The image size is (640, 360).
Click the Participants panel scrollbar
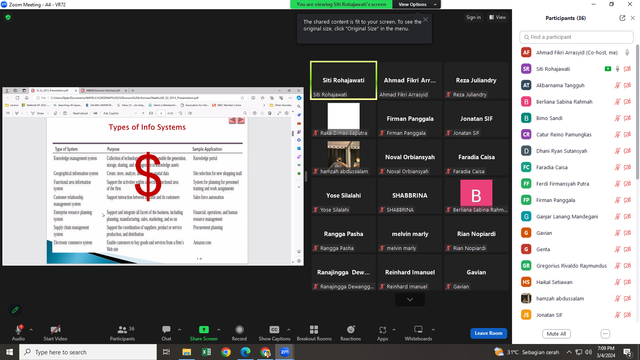tap(638, 113)
